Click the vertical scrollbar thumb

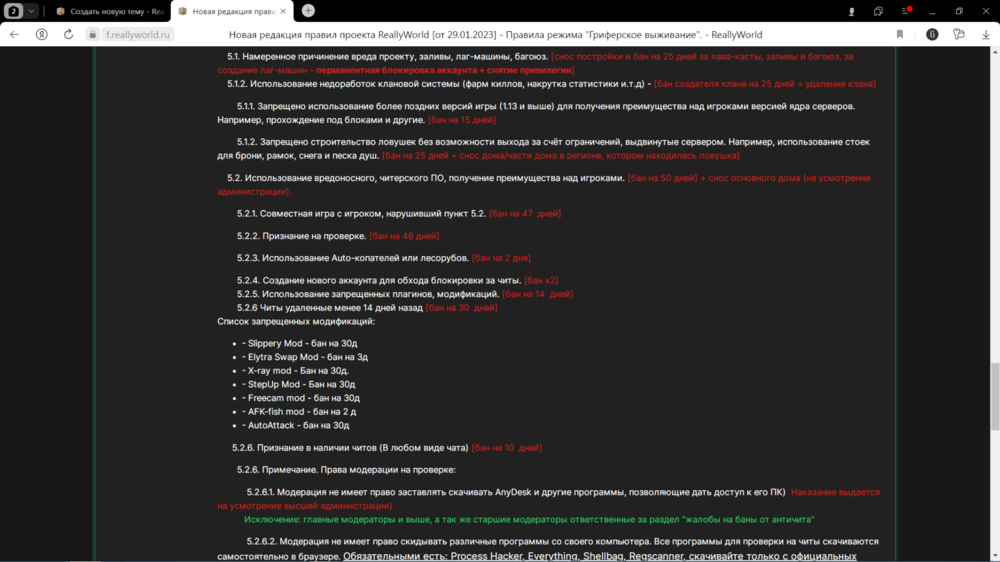tap(995, 397)
